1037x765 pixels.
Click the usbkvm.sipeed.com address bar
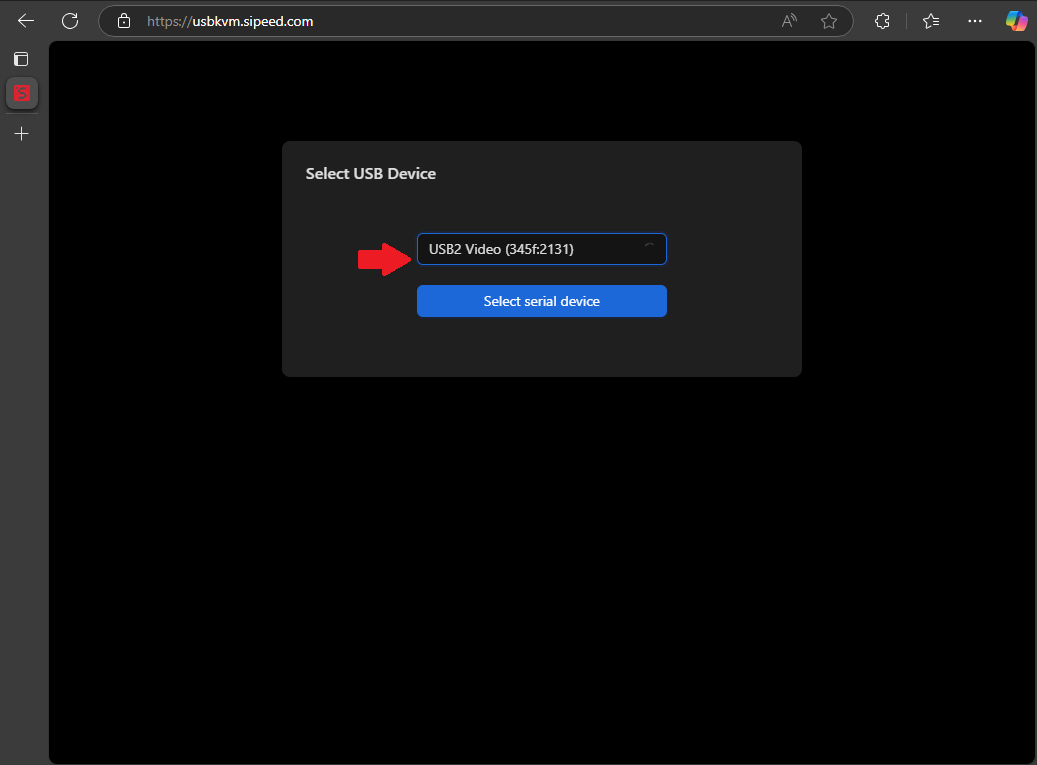(x=476, y=21)
